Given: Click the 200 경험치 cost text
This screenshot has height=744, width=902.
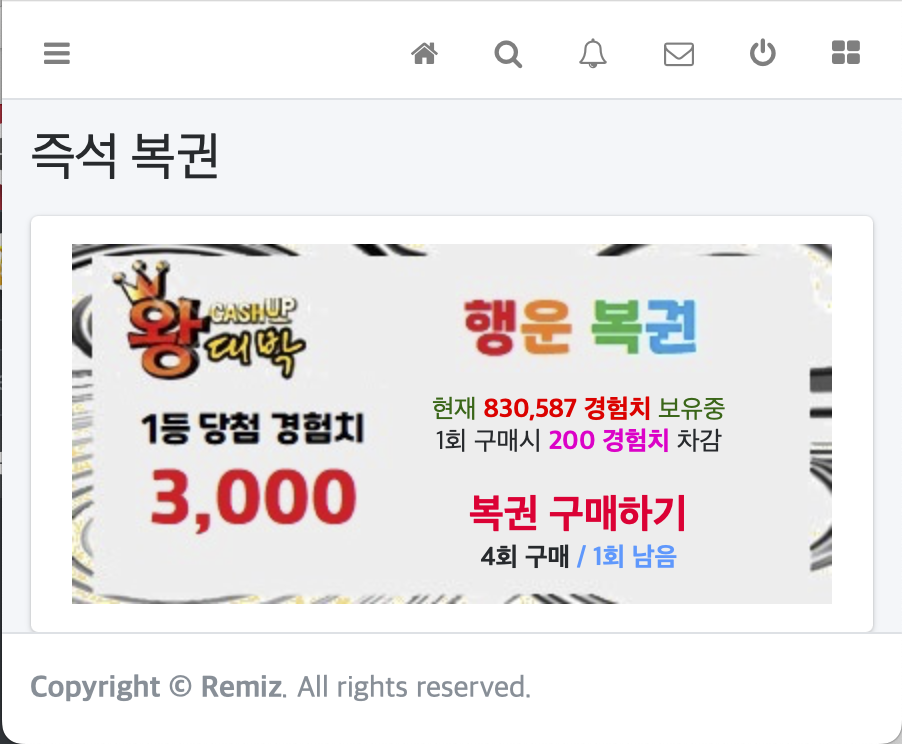Looking at the screenshot, I should click(609, 440).
